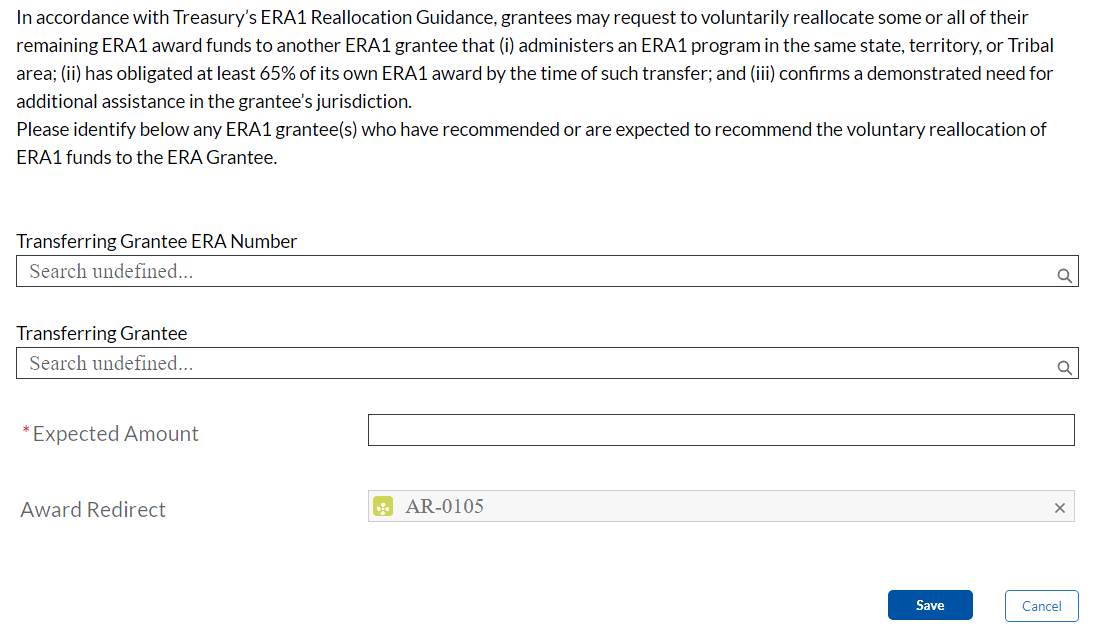Image resolution: width=1104 pixels, height=638 pixels.
Task: Click the green AR-0105 record icon
Action: point(382,508)
